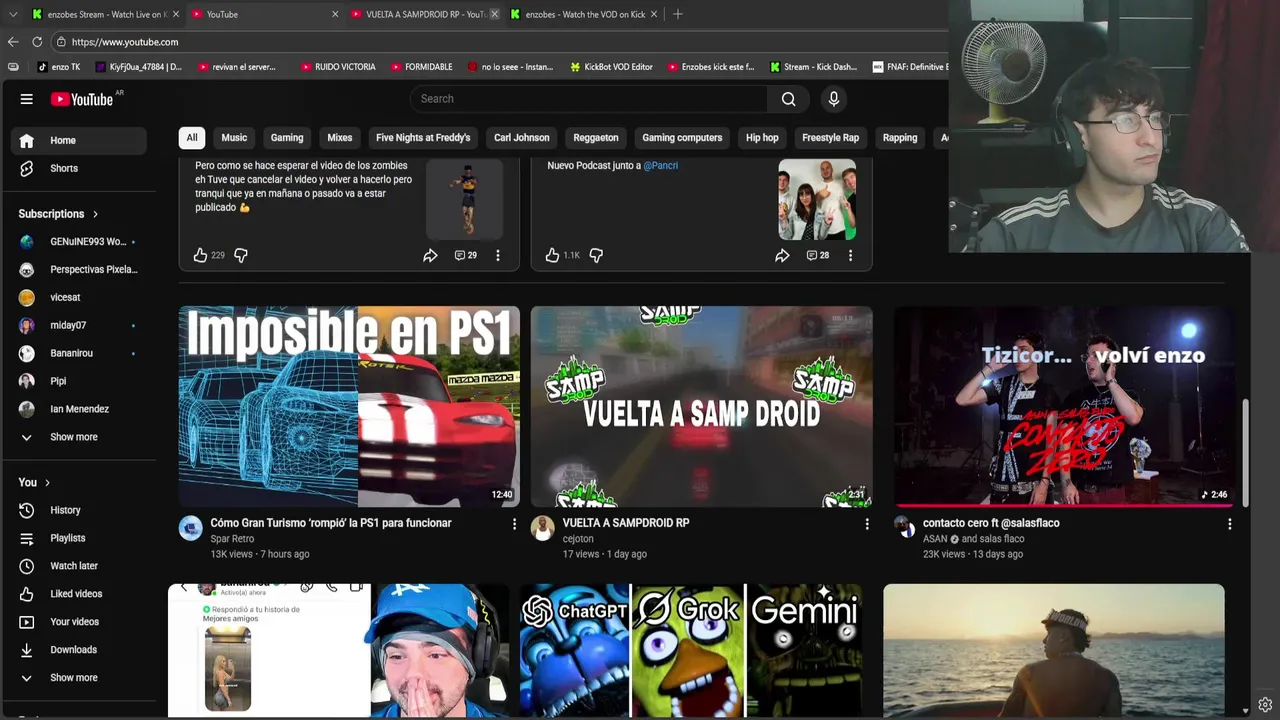Select the Gaming computers chip
Screen dimensions: 1280x720
pos(682,138)
